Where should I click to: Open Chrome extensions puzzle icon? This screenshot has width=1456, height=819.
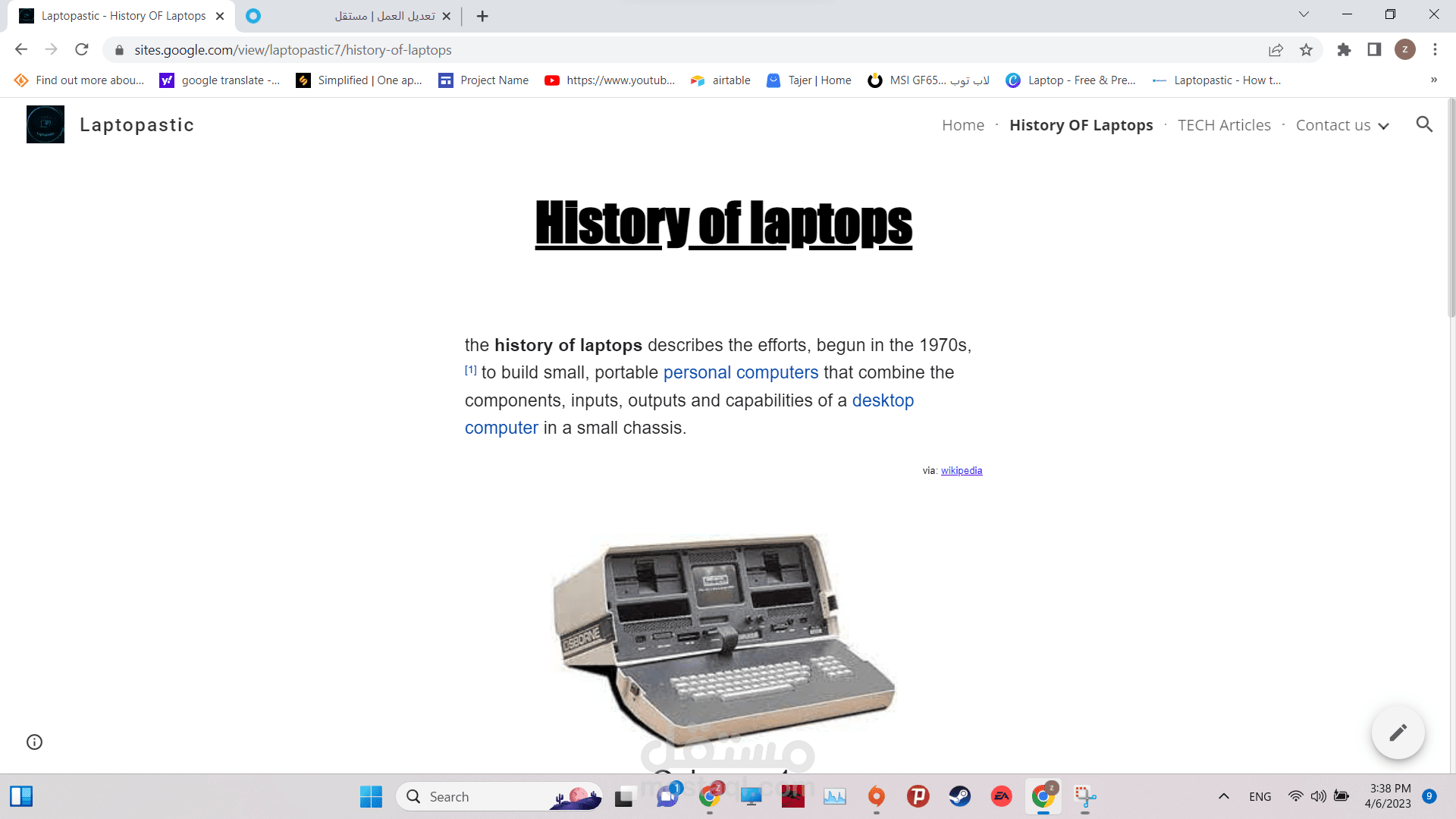point(1344,50)
